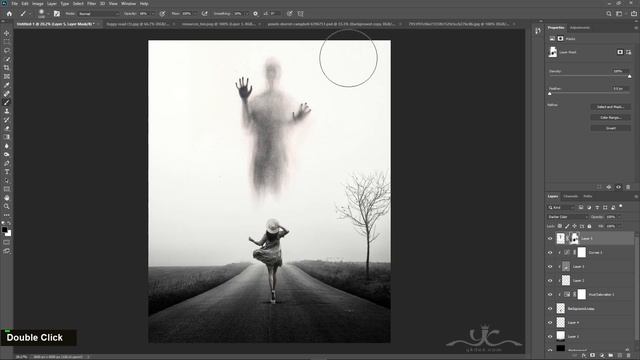Hide the Layer 5 top layer
The height and width of the screenshot is (360, 640).
pos(550,238)
